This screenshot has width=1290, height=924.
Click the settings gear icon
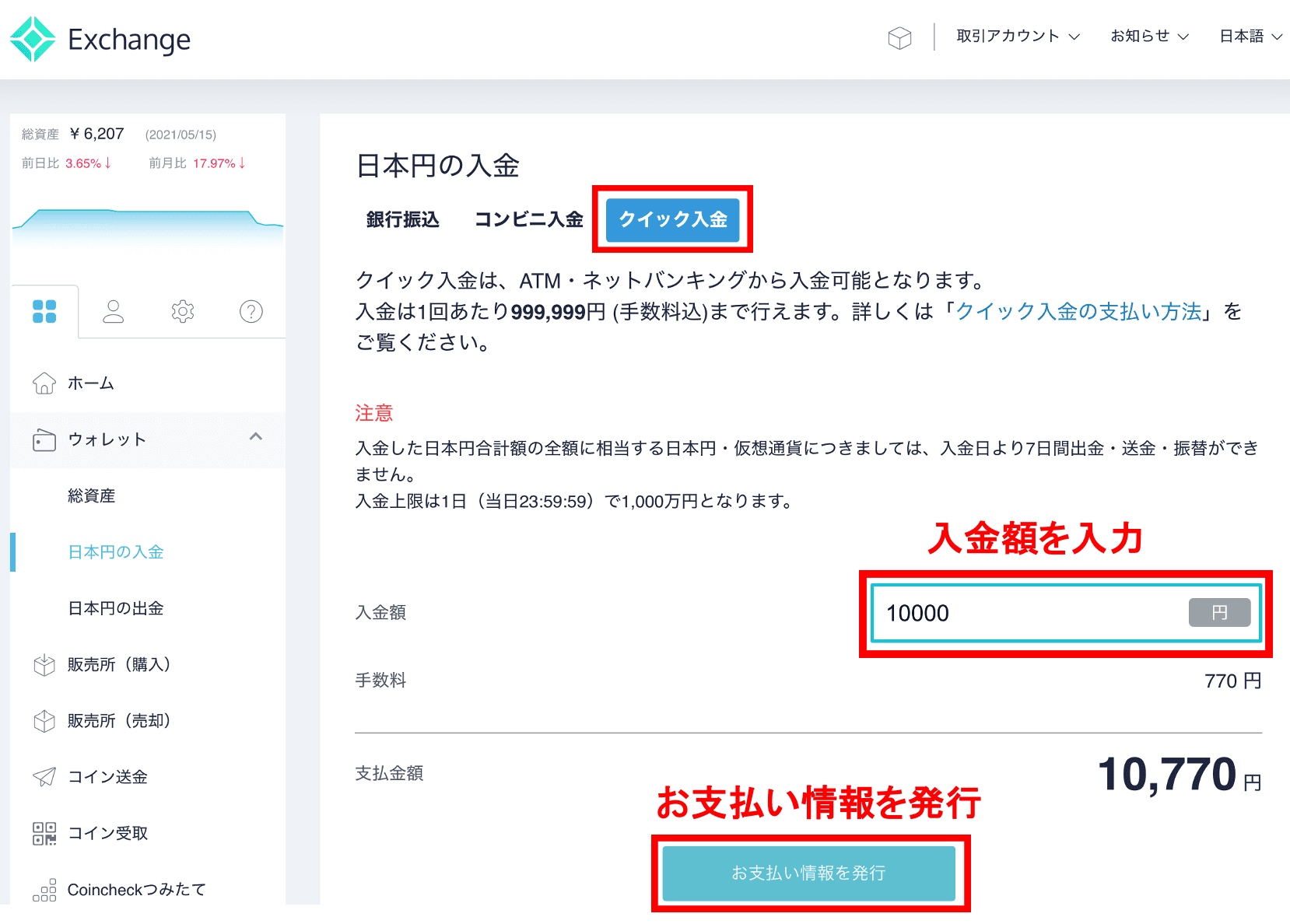pyautogui.click(x=181, y=311)
